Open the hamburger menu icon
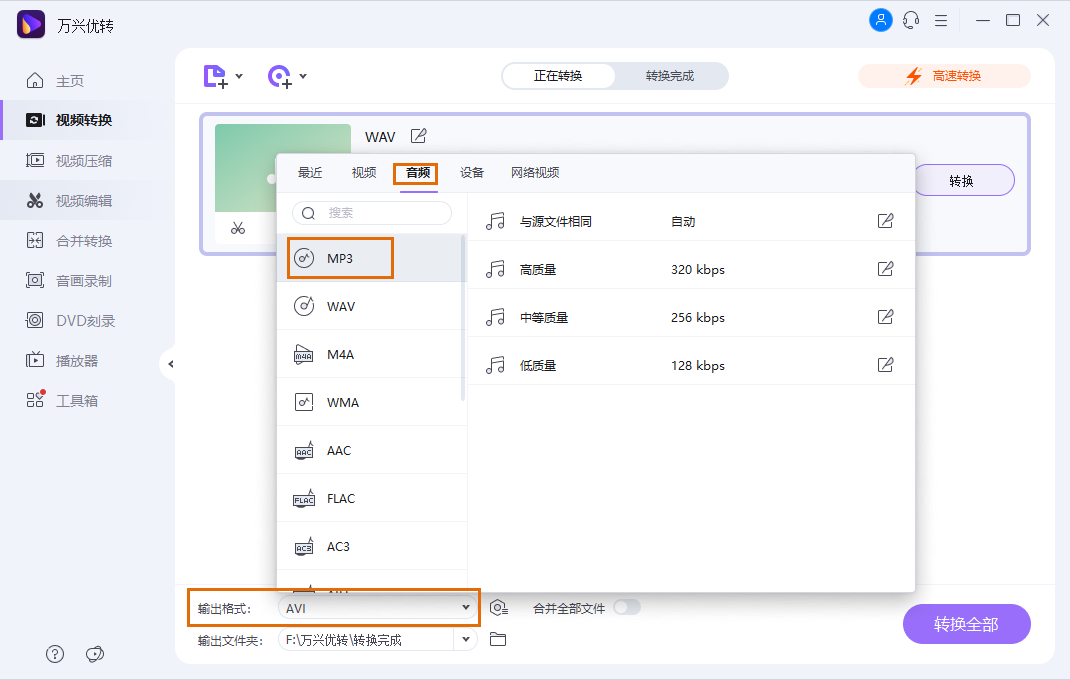Viewport: 1070px width, 680px height. point(941,20)
